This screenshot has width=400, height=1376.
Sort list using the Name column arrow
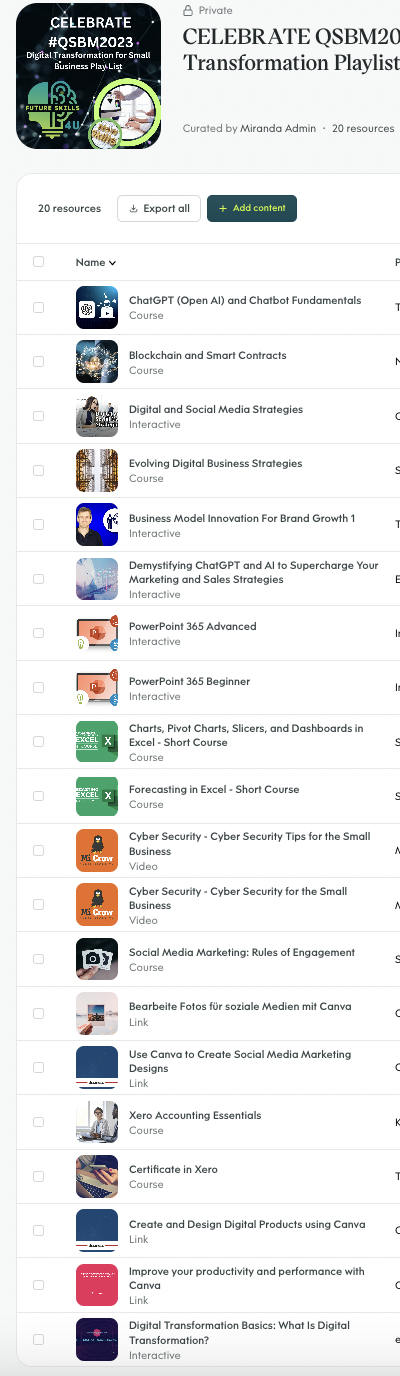112,263
